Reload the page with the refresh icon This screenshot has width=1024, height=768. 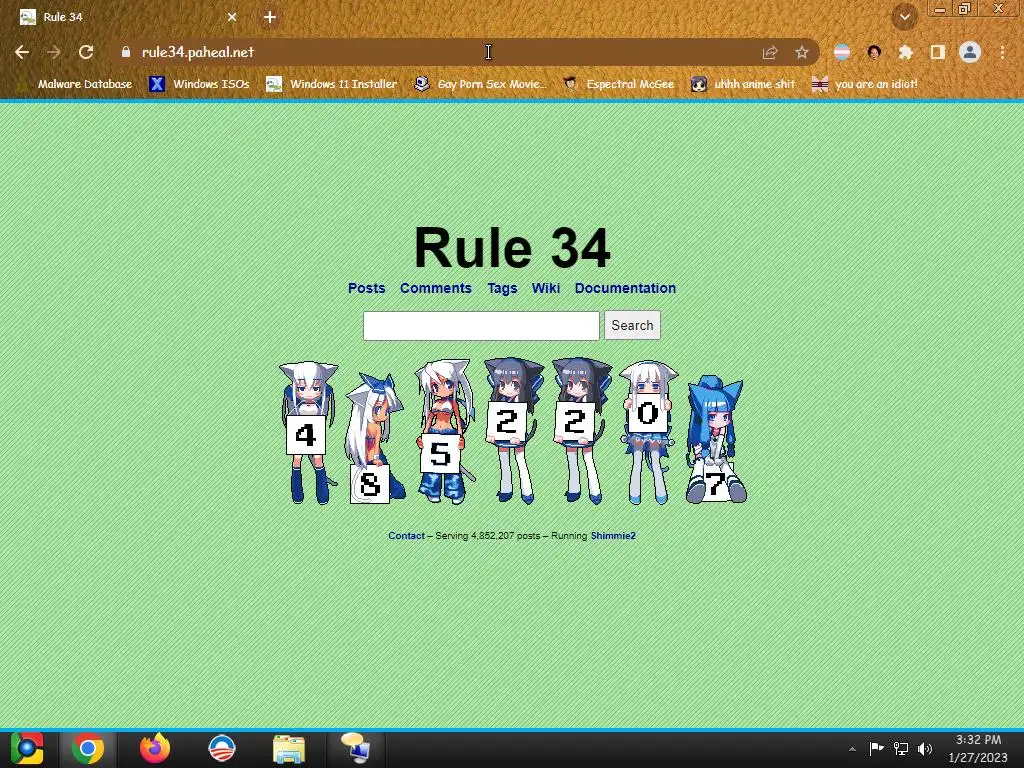86,52
